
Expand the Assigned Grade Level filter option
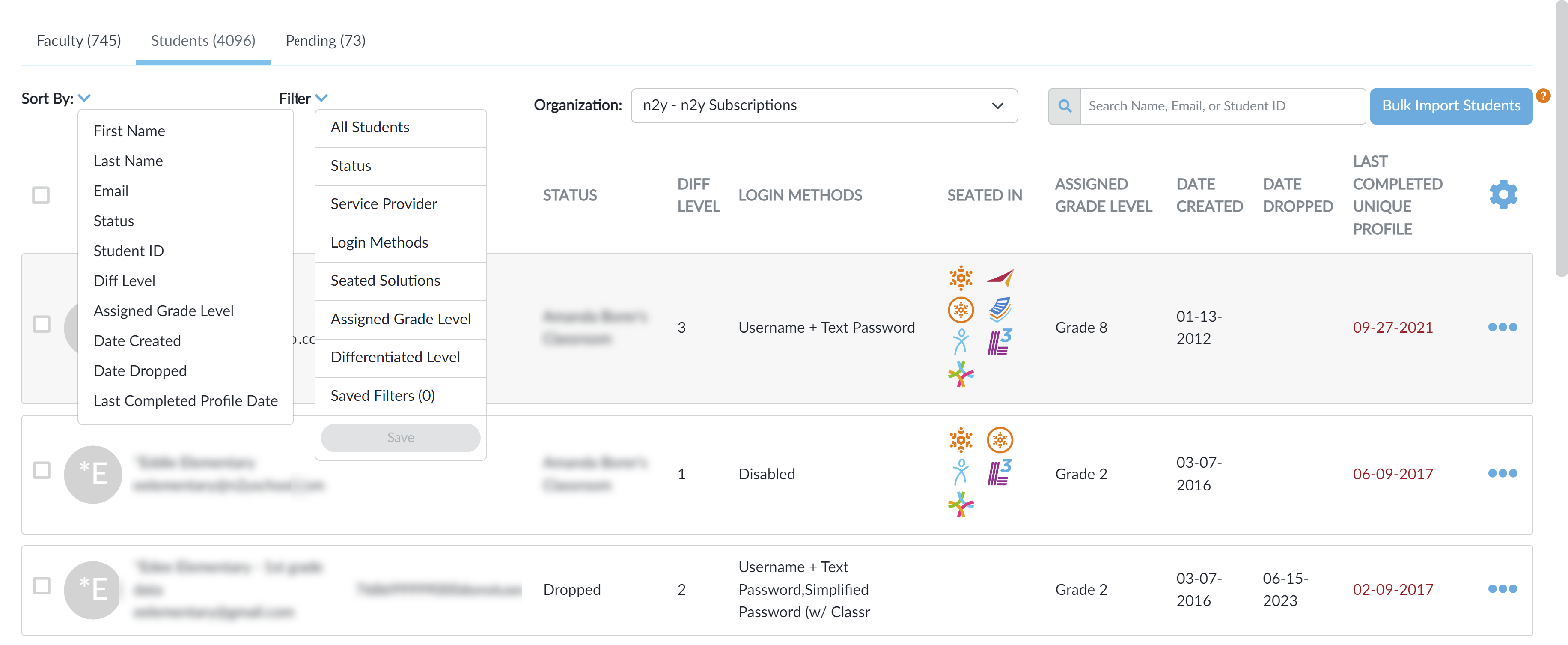401,319
